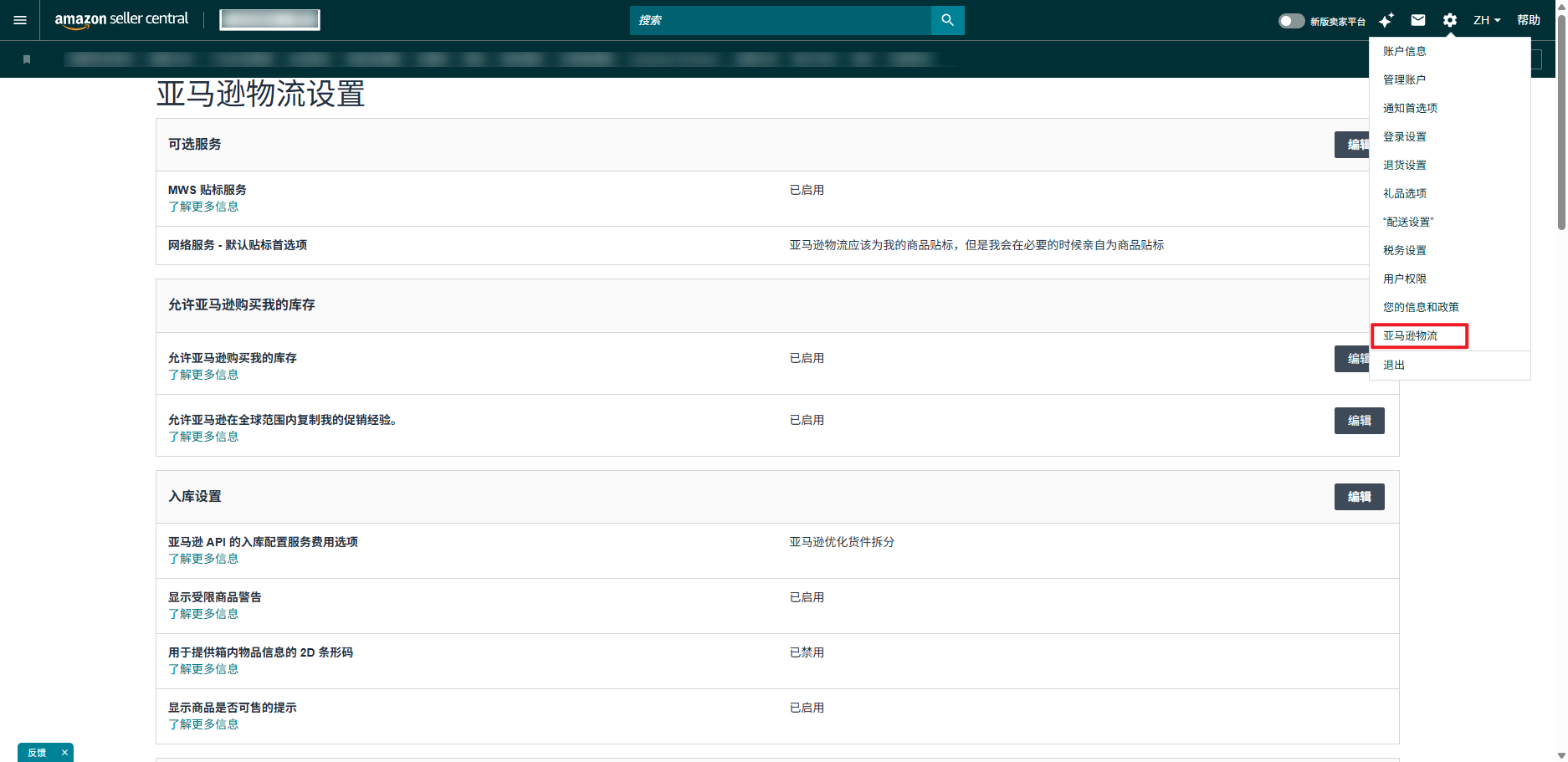Image resolution: width=1568 pixels, height=762 pixels.
Task: Expand the ZH language dropdown
Action: coord(1486,20)
